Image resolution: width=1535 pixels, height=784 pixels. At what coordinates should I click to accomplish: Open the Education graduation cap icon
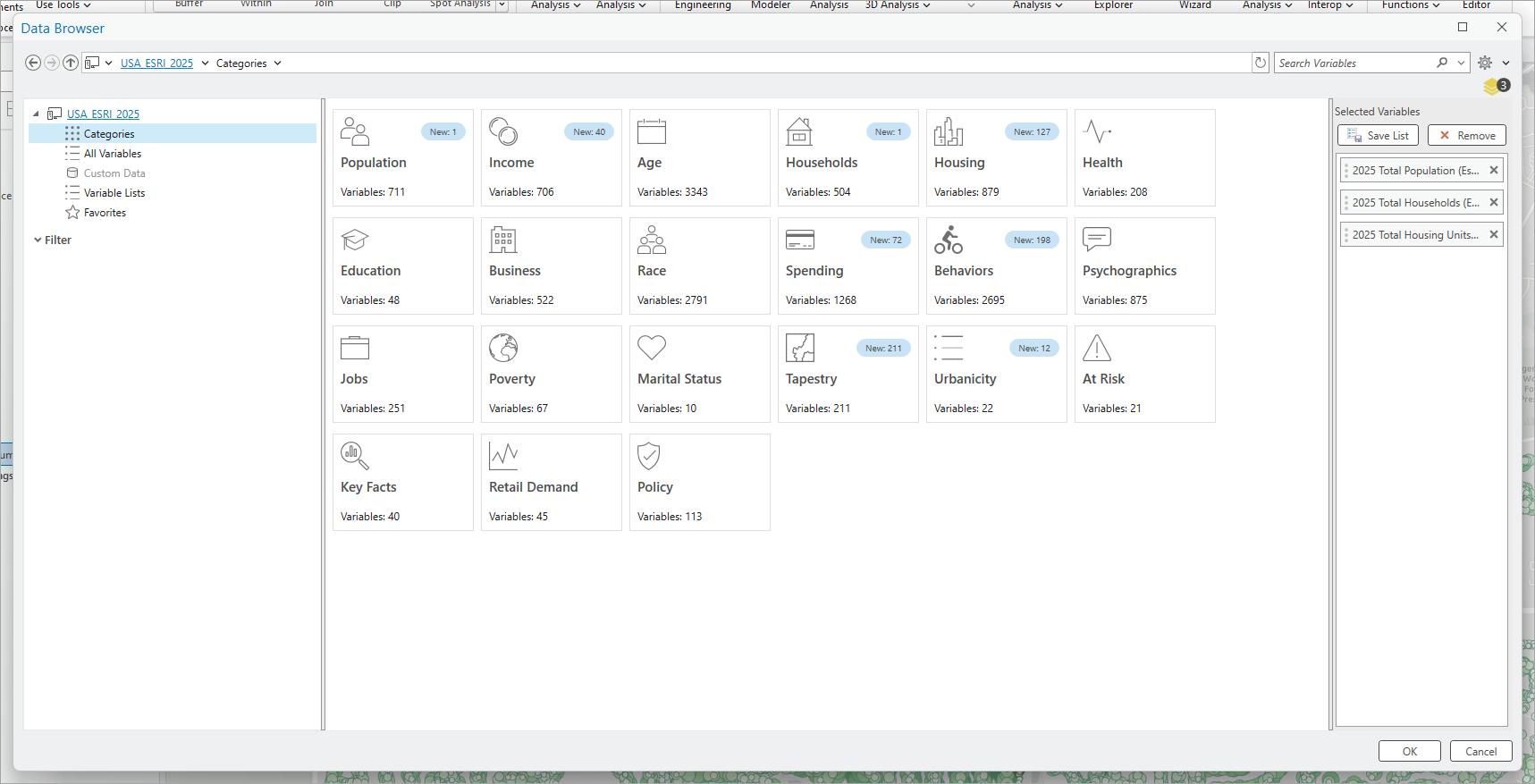tap(355, 240)
